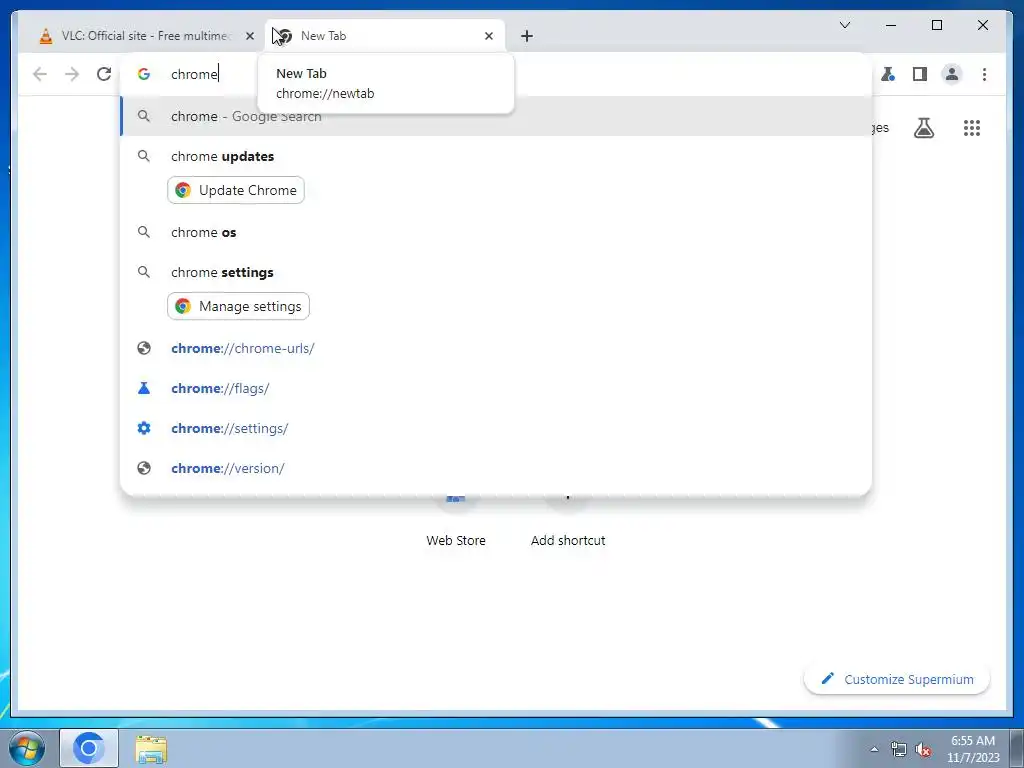Viewport: 1024px width, 768px height.
Task: Choose the chrome updates suggestion
Action: [496, 156]
